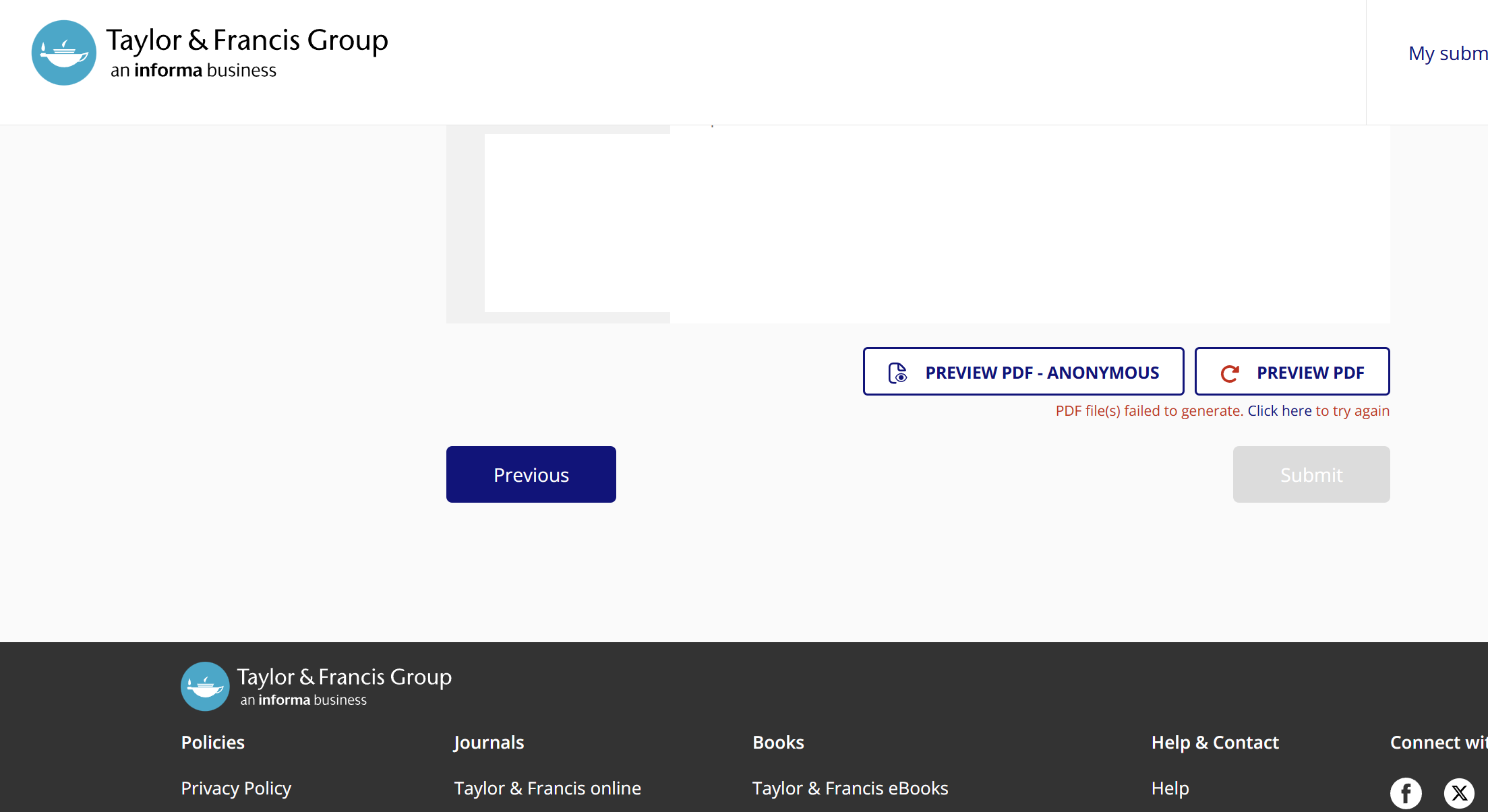The image size is (1488, 812).
Task: Click the greyed-out Submit button
Action: [x=1311, y=474]
